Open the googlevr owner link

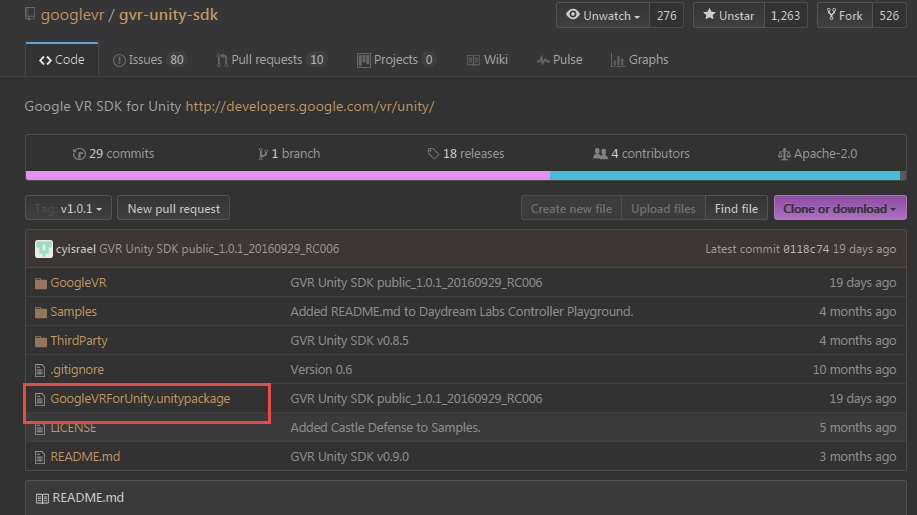click(73, 15)
